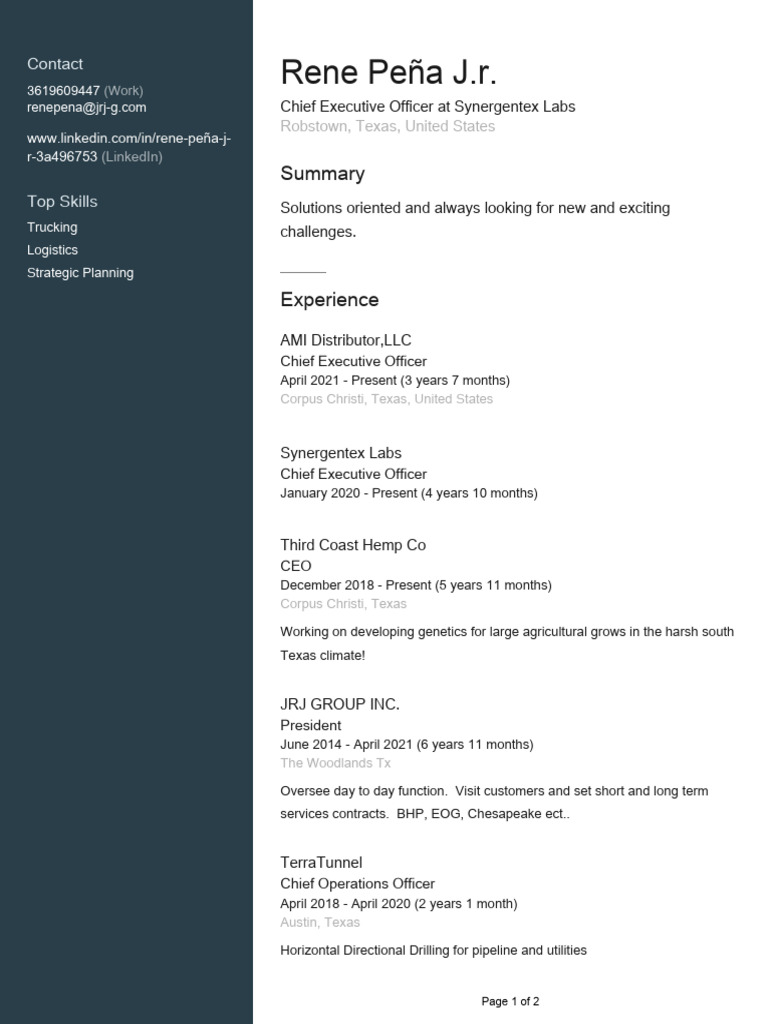Viewport: 768px width, 1024px height.
Task: Click the Robstown, Texas location text
Action: pyautogui.click(x=387, y=126)
